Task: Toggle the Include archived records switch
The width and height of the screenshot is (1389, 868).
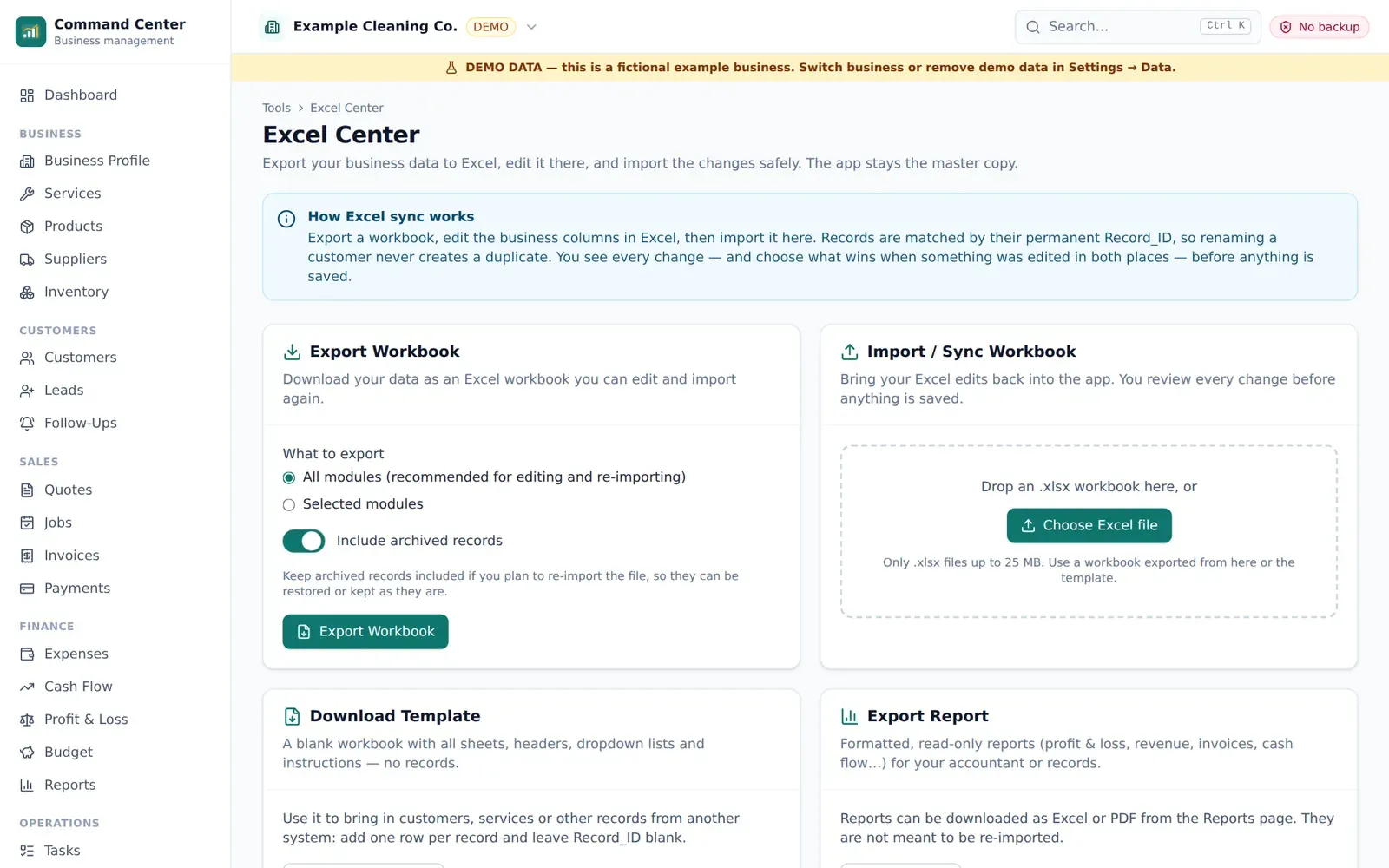Action: point(304,541)
